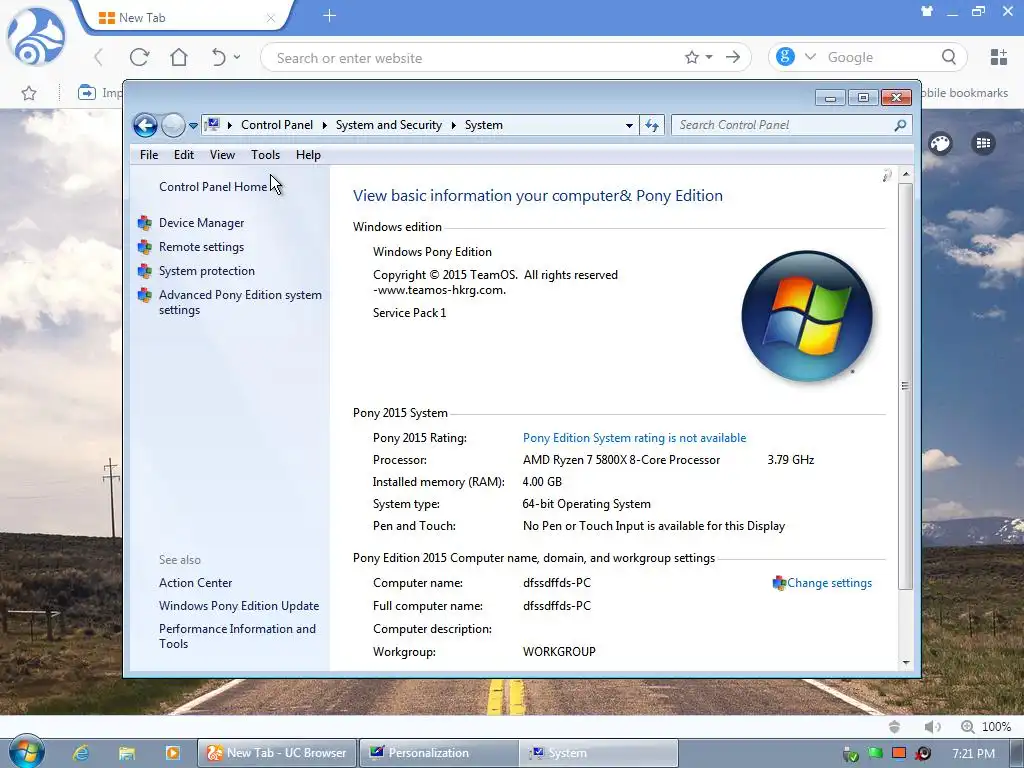Click the import bookmarks icon
Viewport: 1024px width, 768px height.
pyautogui.click(x=86, y=93)
